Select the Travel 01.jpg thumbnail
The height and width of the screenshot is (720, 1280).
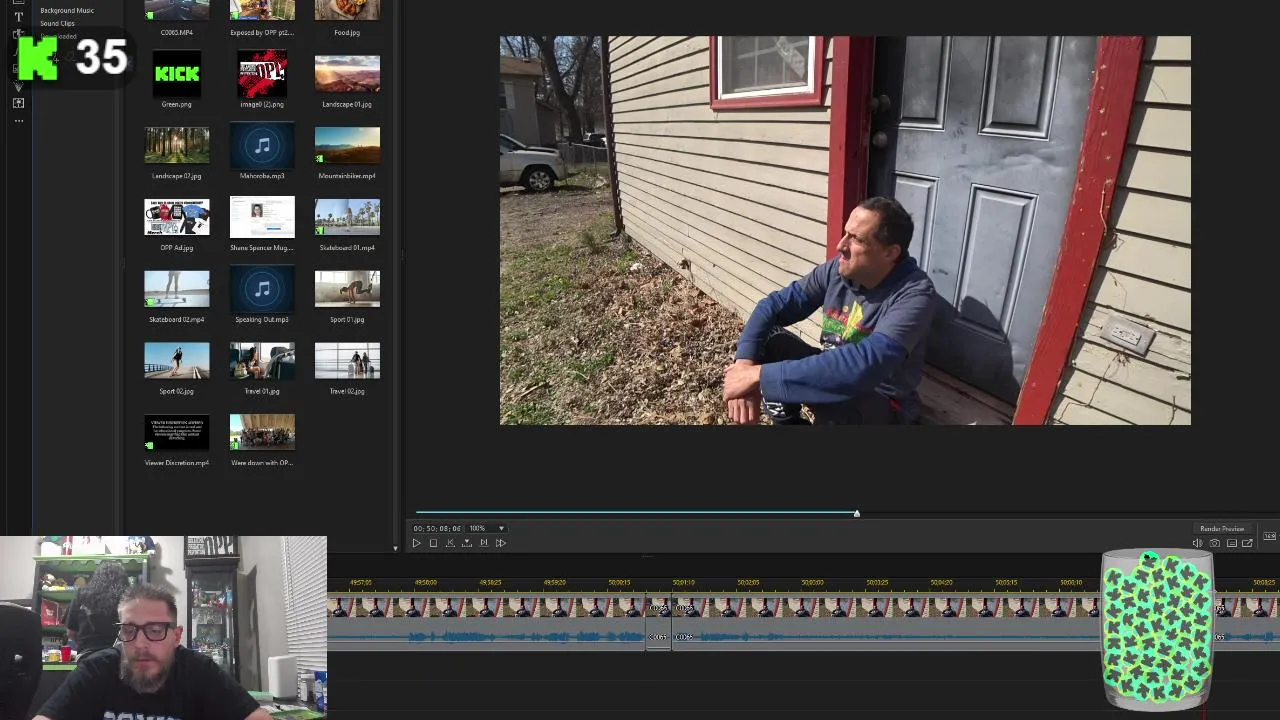[x=262, y=361]
